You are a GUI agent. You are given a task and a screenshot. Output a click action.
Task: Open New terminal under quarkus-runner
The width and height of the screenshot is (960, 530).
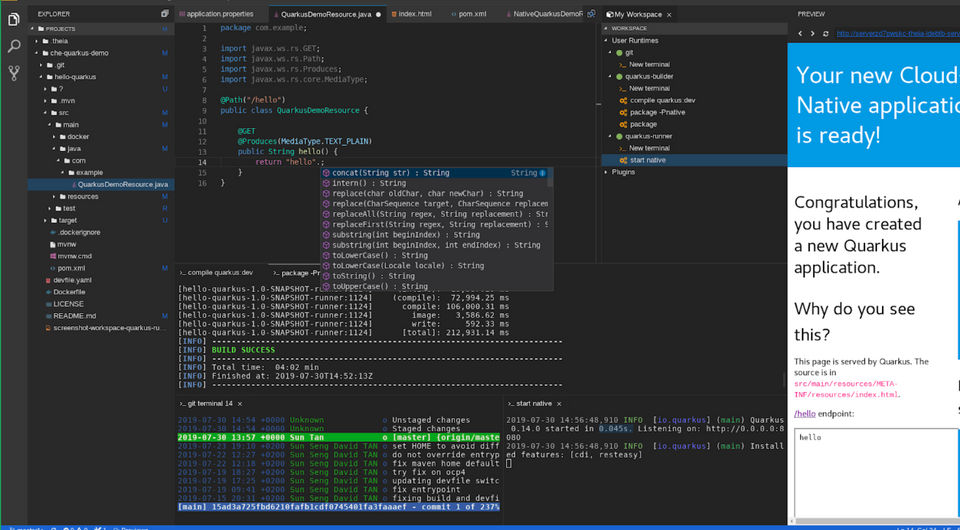(x=649, y=148)
